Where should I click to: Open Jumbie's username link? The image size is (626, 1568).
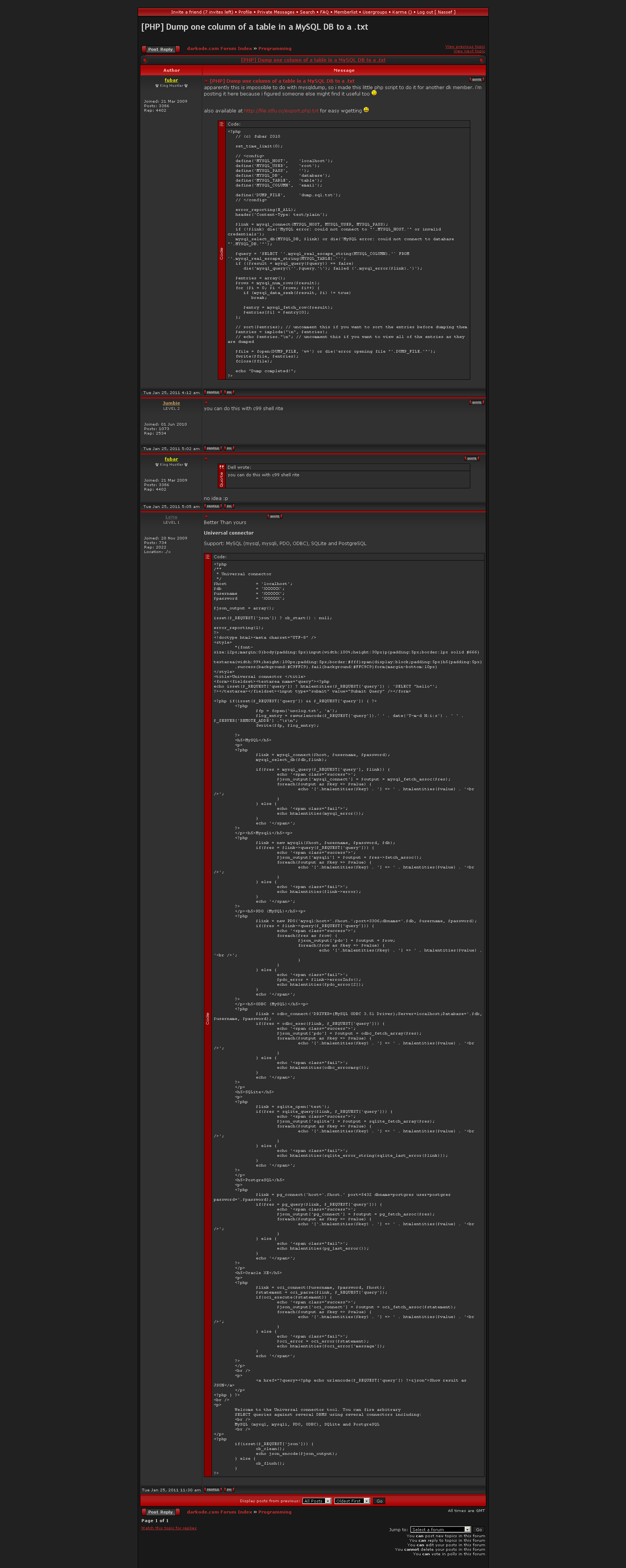tap(171, 403)
